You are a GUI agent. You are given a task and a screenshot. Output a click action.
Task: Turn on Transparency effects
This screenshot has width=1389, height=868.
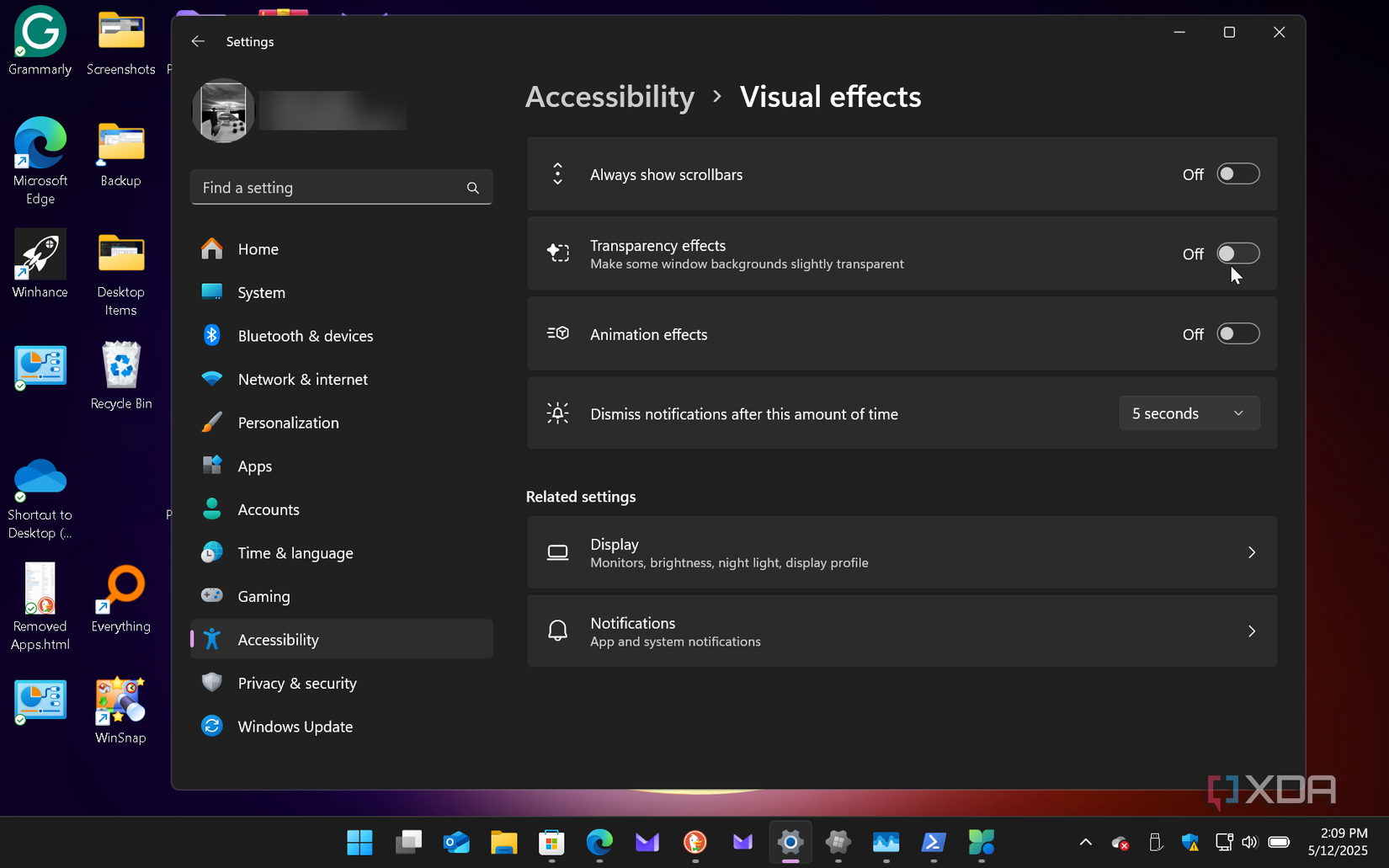pos(1237,253)
